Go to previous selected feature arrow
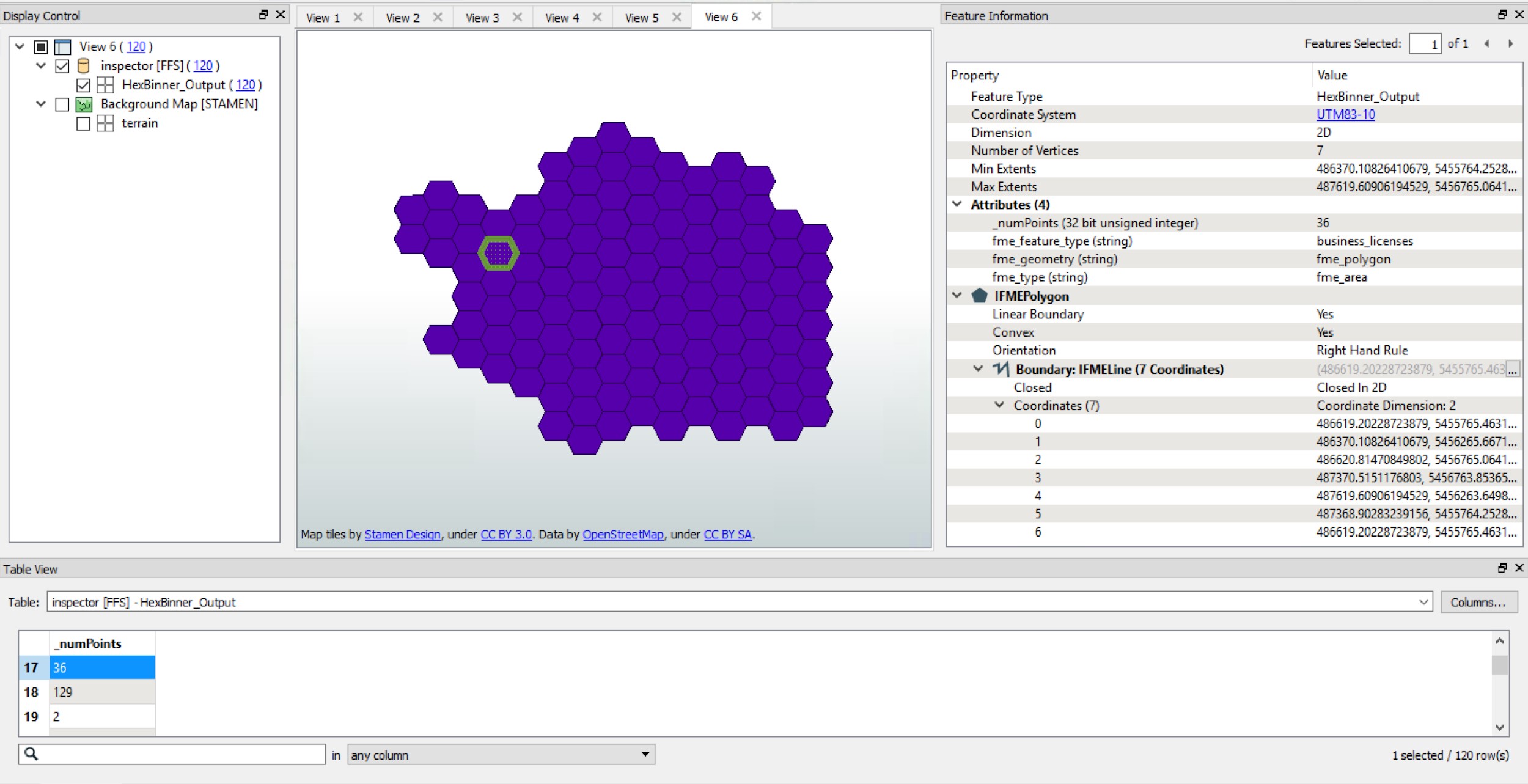This screenshot has height=784, width=1528. (1486, 43)
